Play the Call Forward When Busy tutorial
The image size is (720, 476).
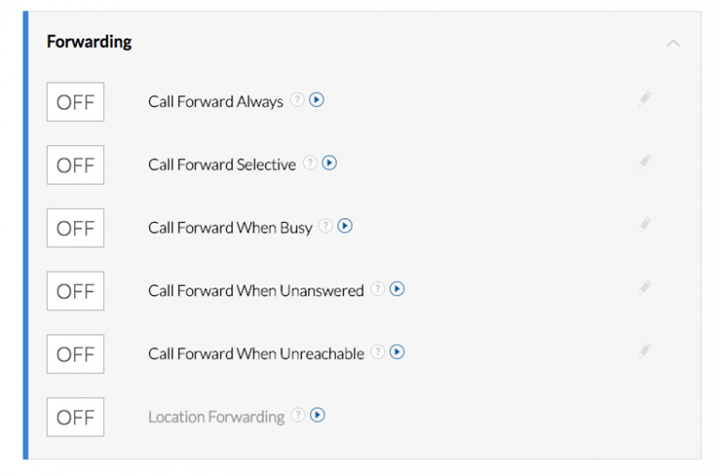point(345,226)
